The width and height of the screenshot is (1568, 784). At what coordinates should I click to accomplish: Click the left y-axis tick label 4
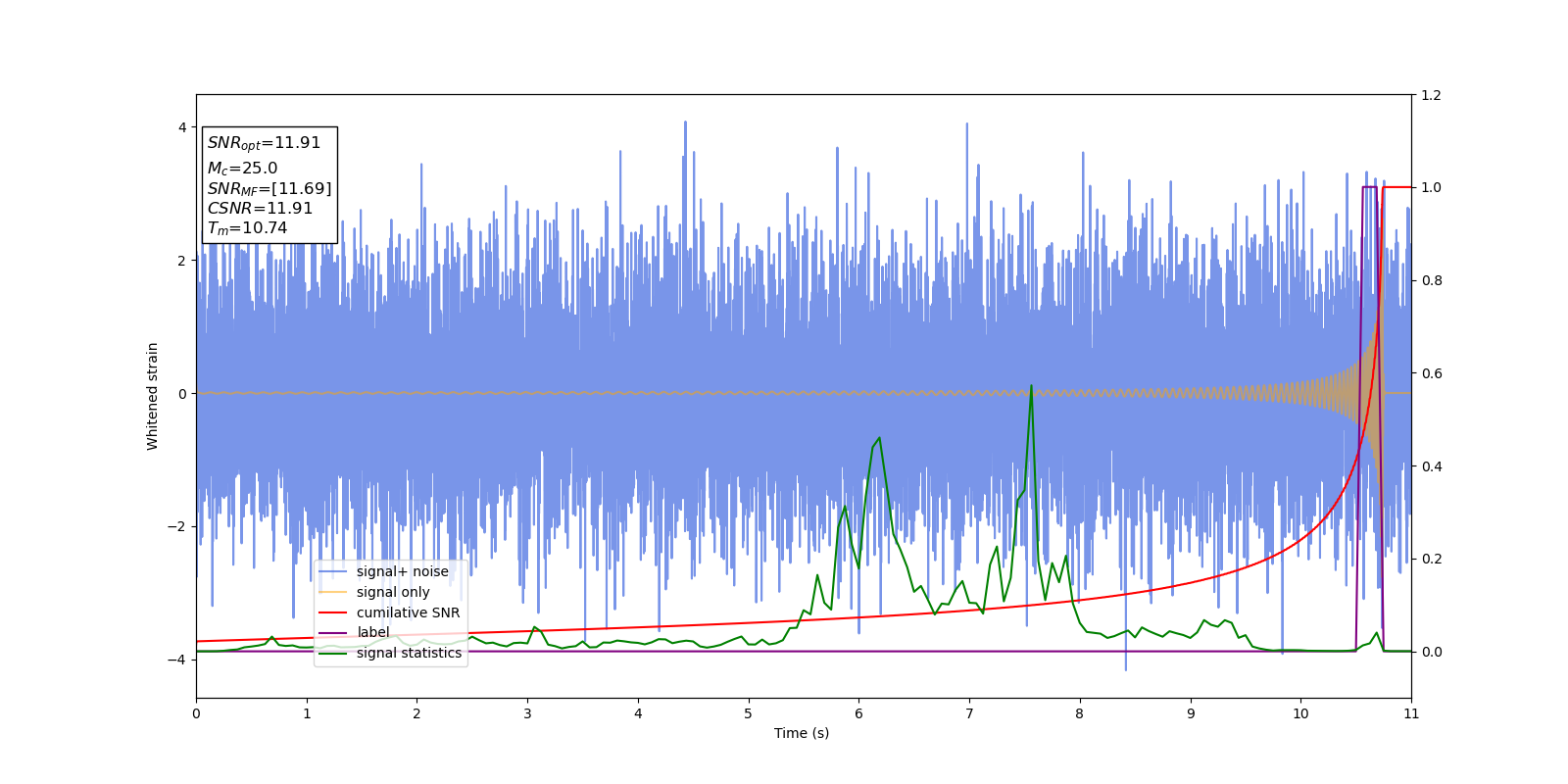[181, 127]
